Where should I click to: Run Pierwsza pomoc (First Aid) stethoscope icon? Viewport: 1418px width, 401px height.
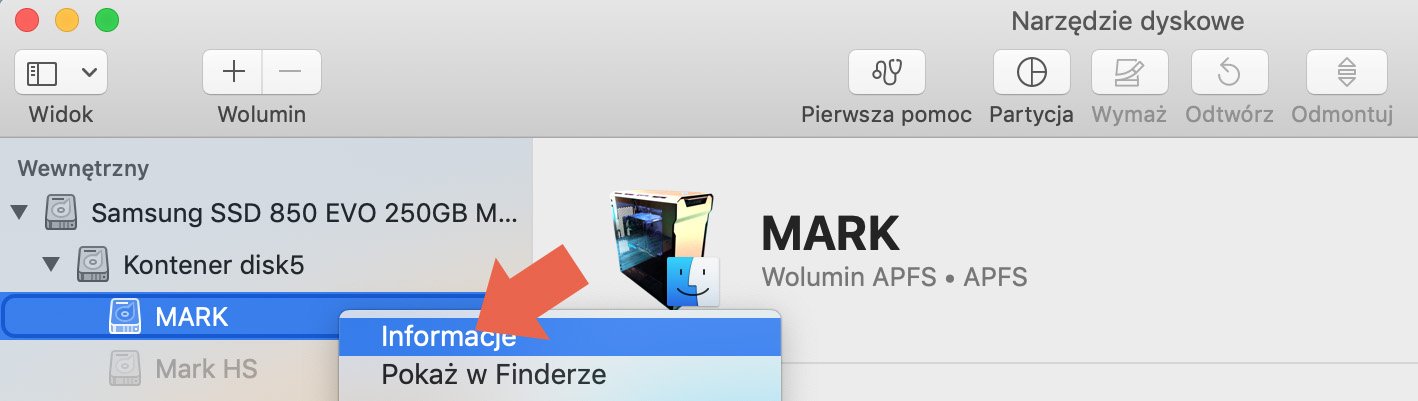tap(886, 72)
